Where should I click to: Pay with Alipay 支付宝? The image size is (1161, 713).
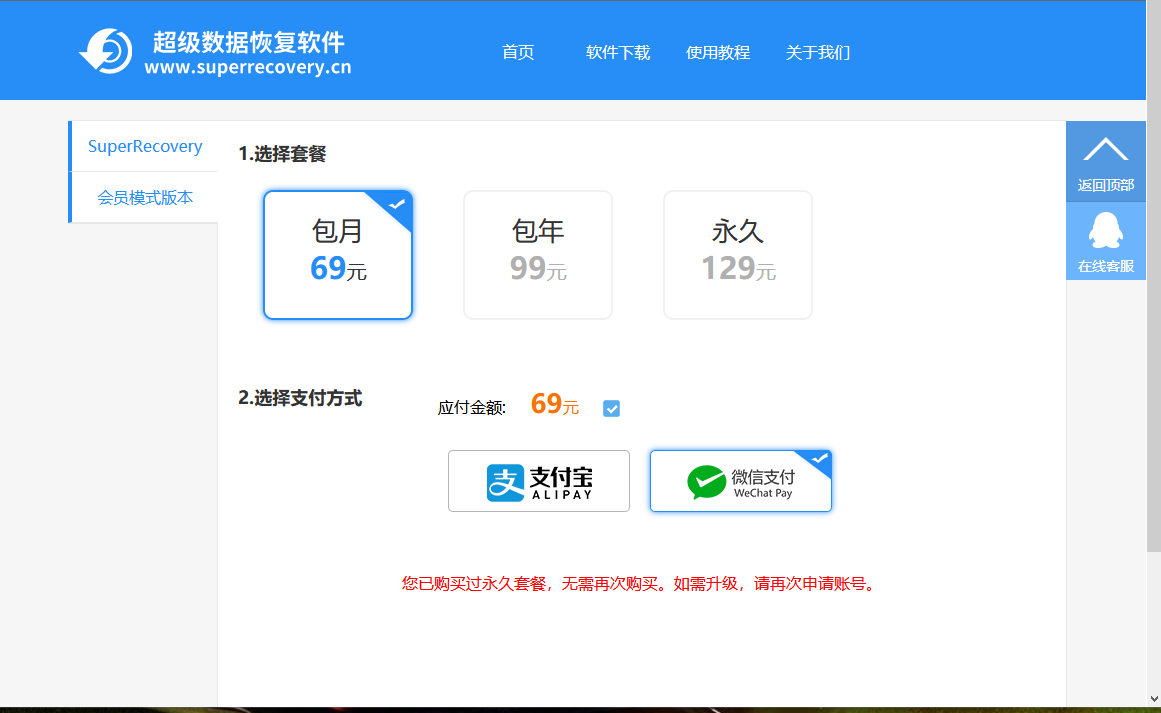tap(539, 481)
